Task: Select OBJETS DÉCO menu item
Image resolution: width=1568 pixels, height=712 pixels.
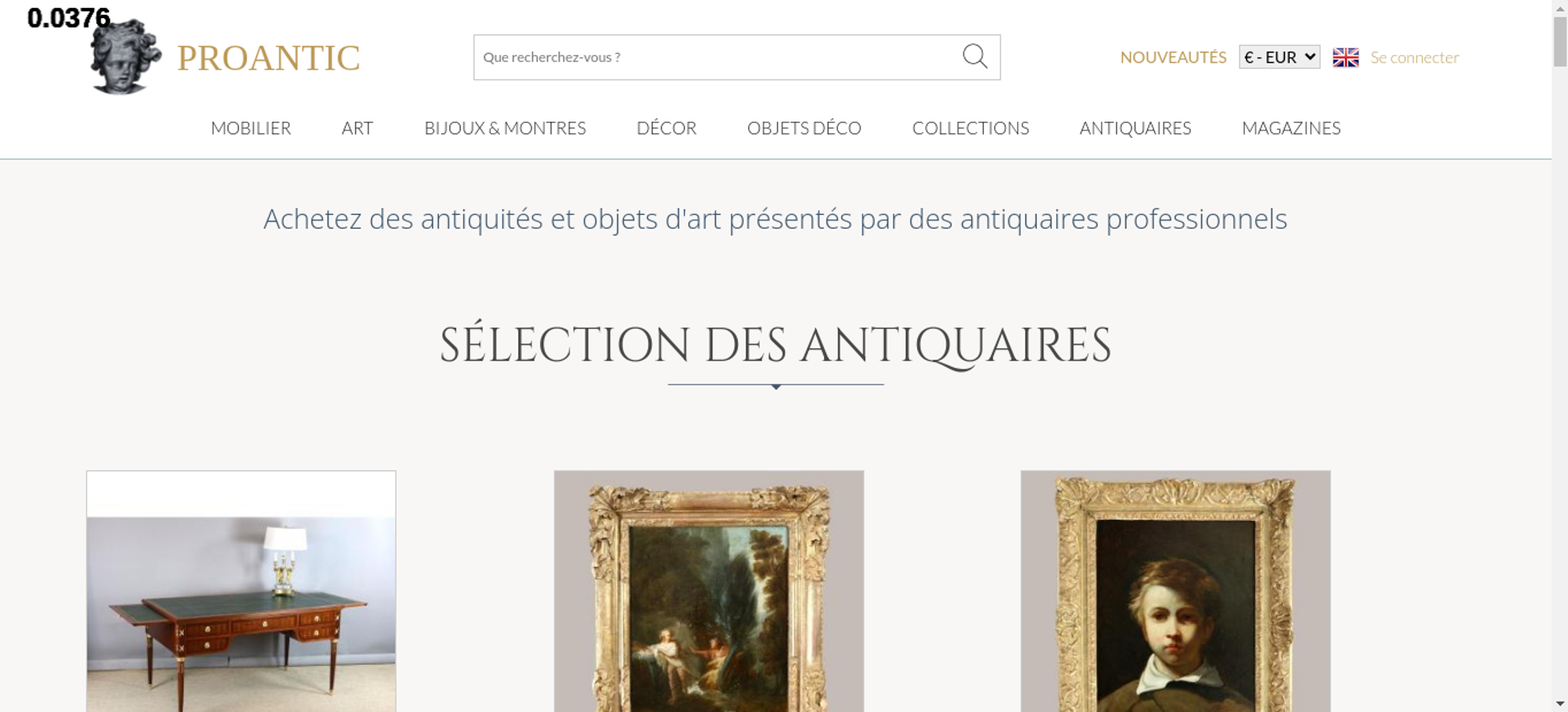Action: 804,128
